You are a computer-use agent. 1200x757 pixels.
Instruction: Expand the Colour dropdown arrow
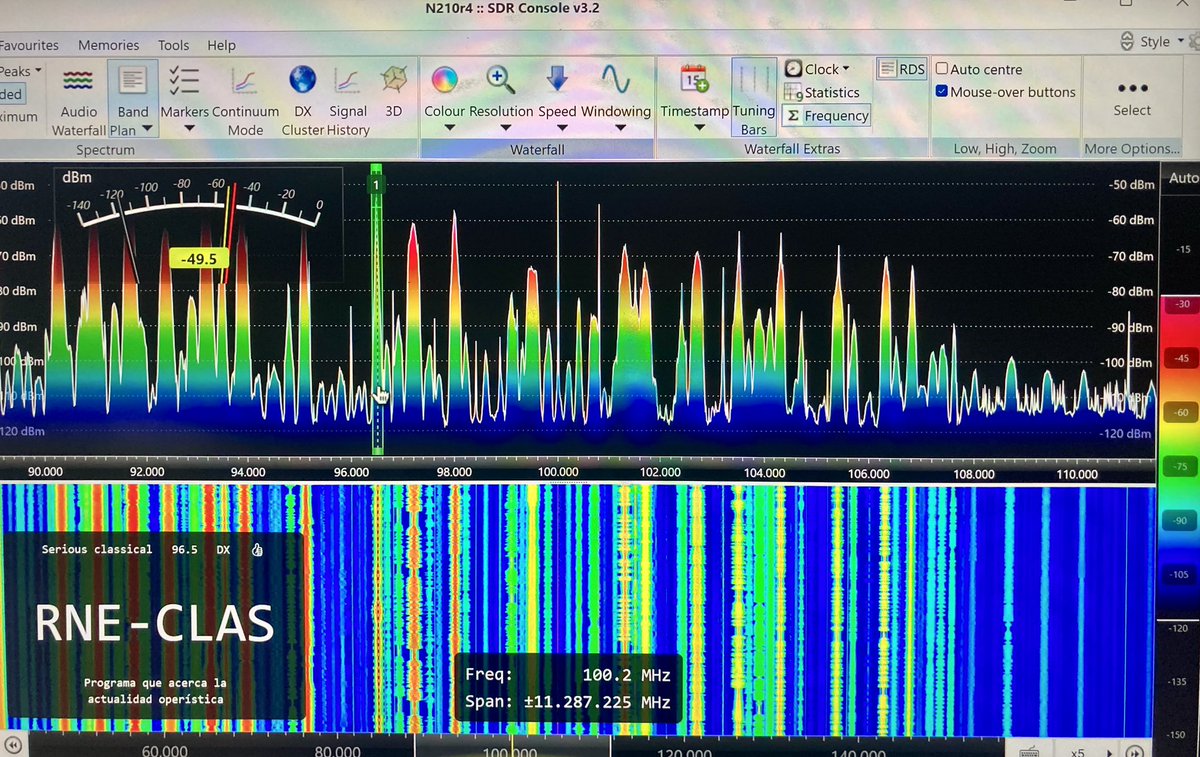coord(448,128)
